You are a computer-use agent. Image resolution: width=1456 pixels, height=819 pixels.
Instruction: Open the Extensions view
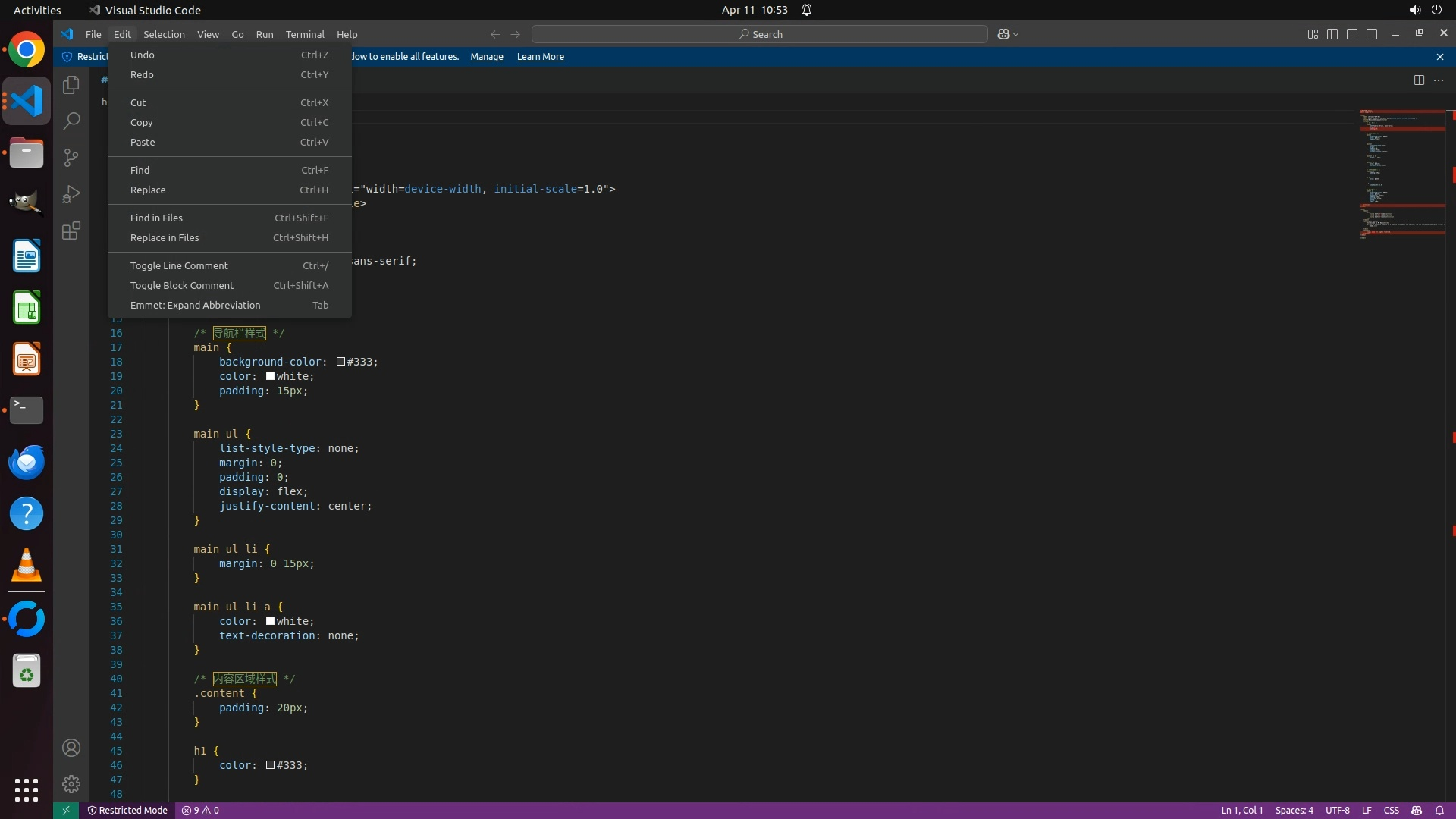pyautogui.click(x=71, y=231)
